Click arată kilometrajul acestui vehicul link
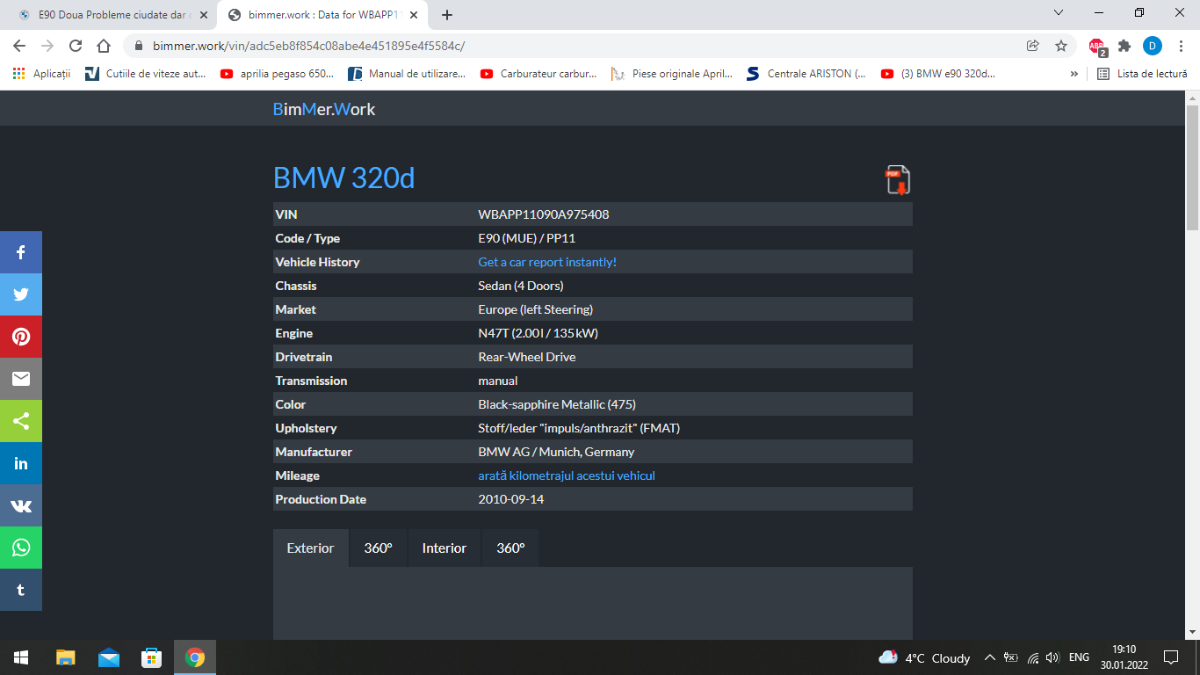 coord(566,476)
